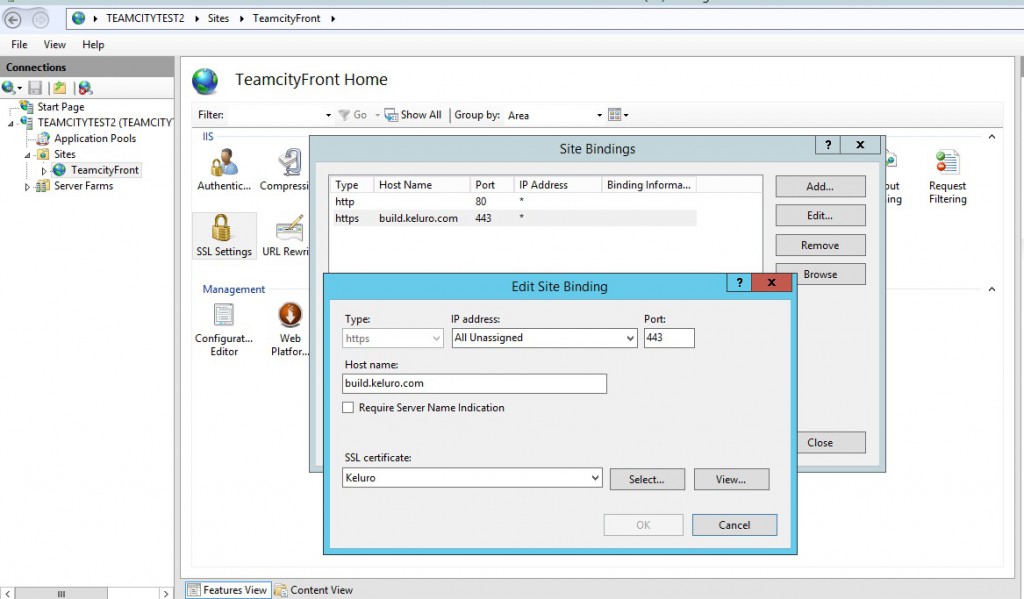This screenshot has height=599, width=1024.
Task: Click the Port column header
Action: [490, 185]
